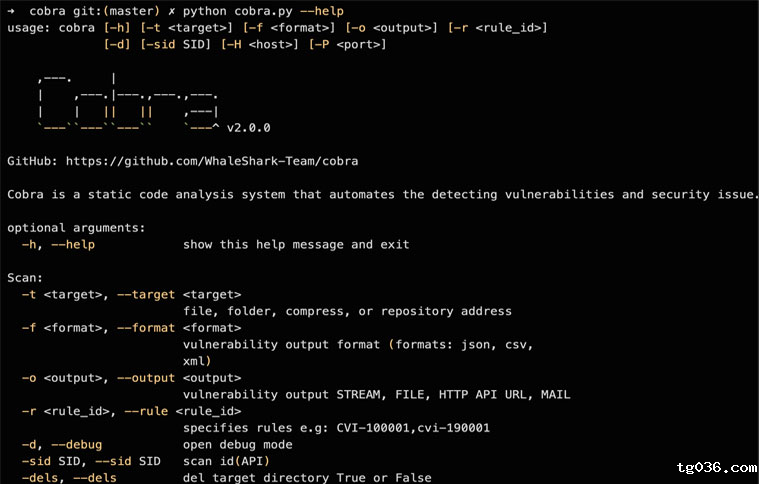Click the --sid SID option
This screenshot has height=484, width=759.
pos(128,461)
